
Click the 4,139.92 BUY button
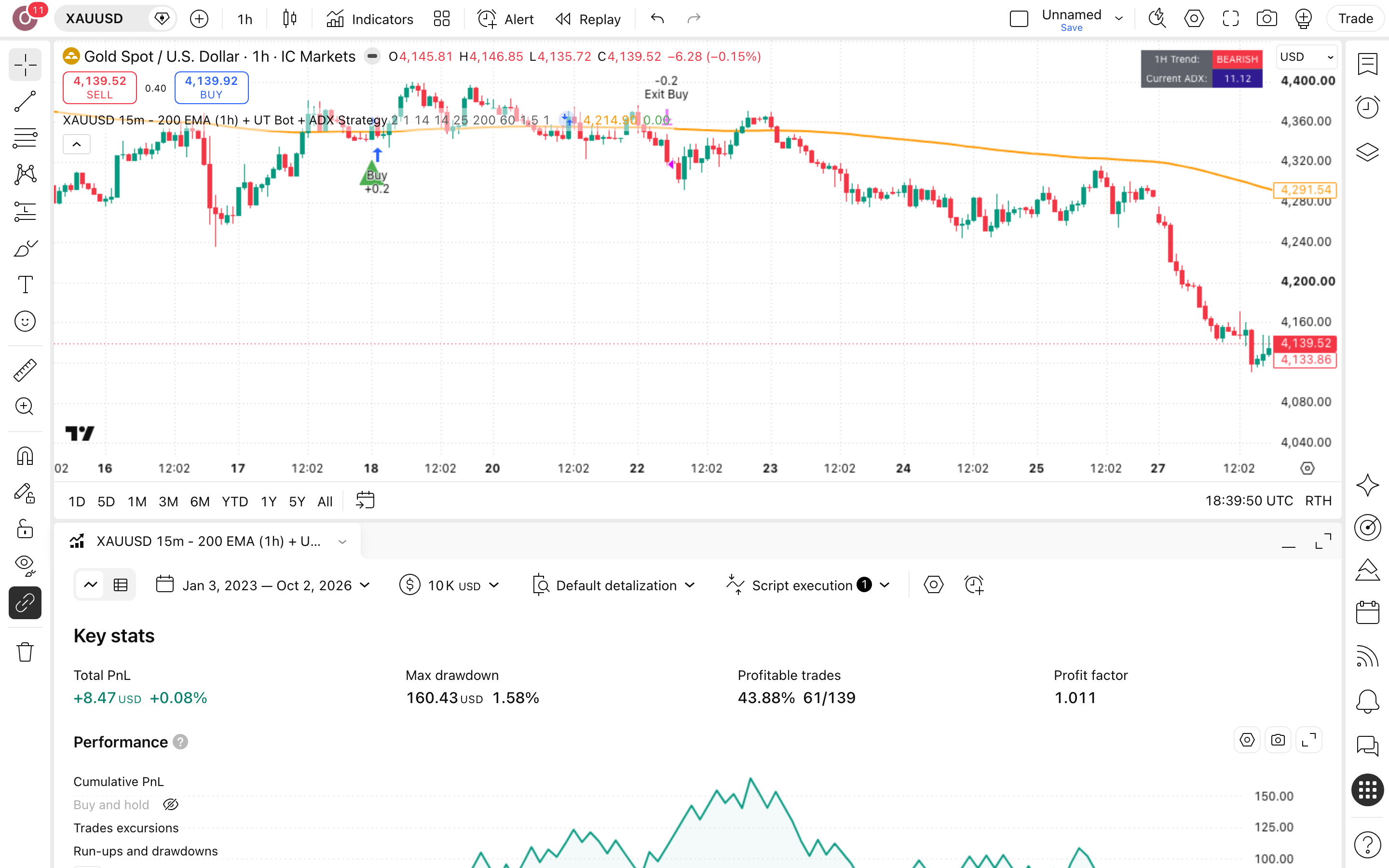(211, 87)
